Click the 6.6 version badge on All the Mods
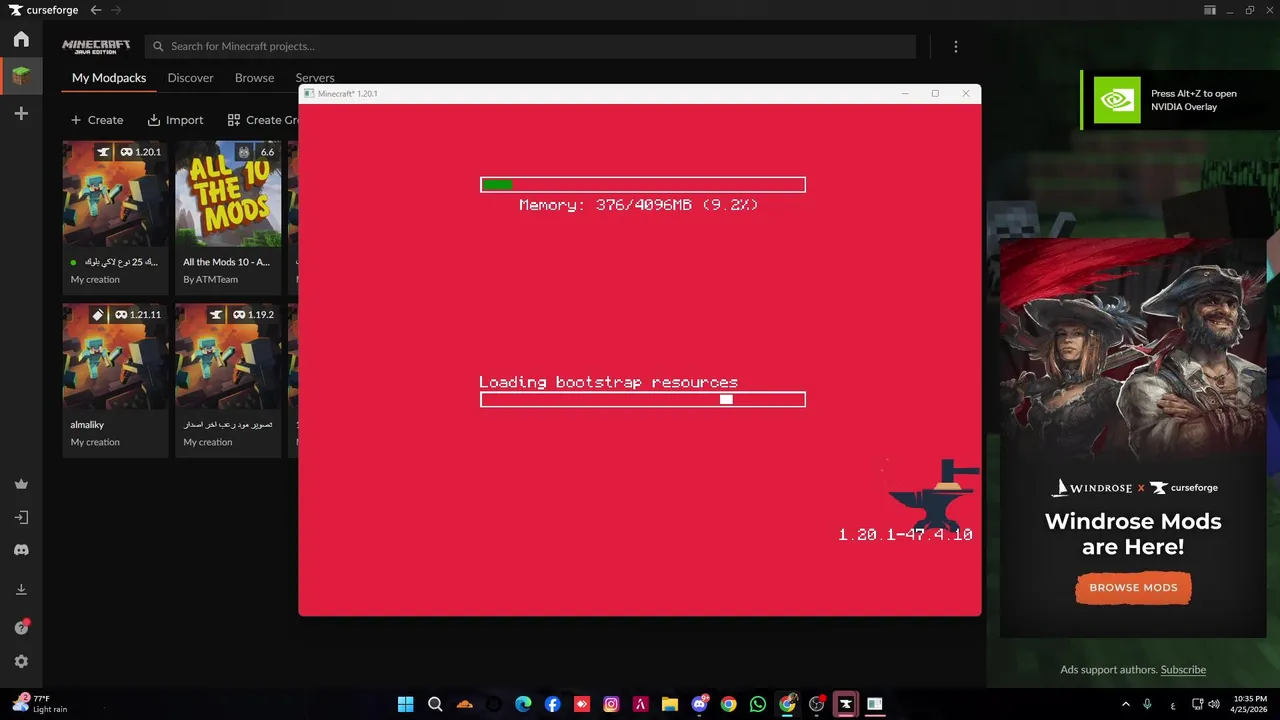1280x720 pixels. pos(267,152)
